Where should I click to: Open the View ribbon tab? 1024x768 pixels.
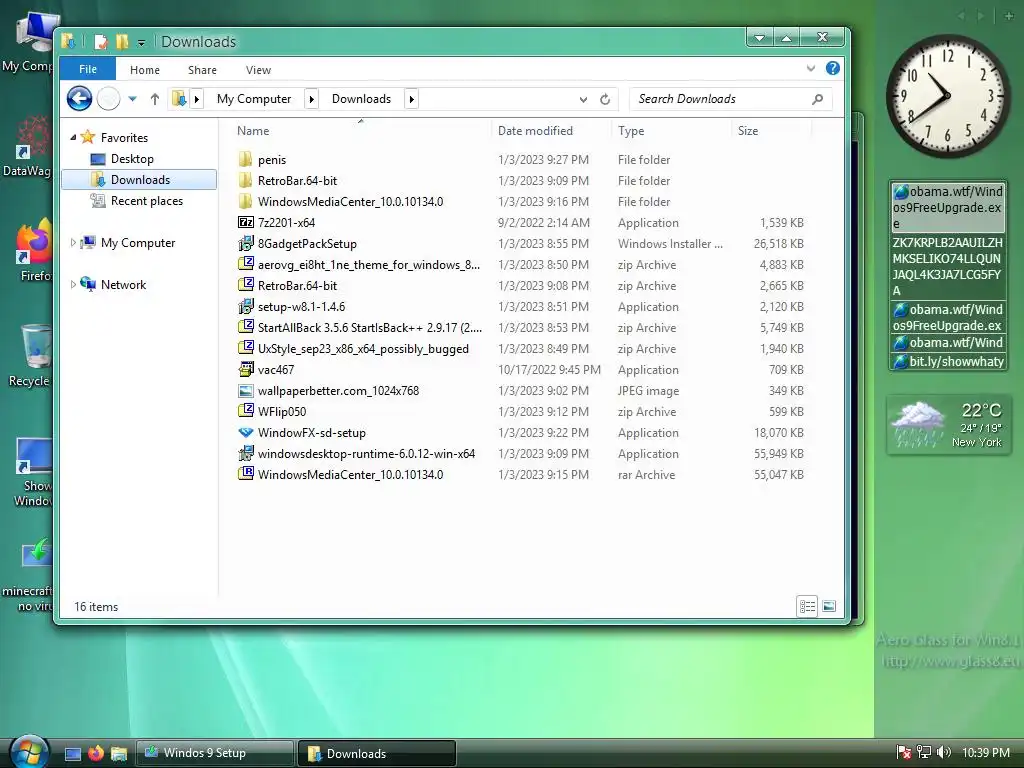(258, 70)
